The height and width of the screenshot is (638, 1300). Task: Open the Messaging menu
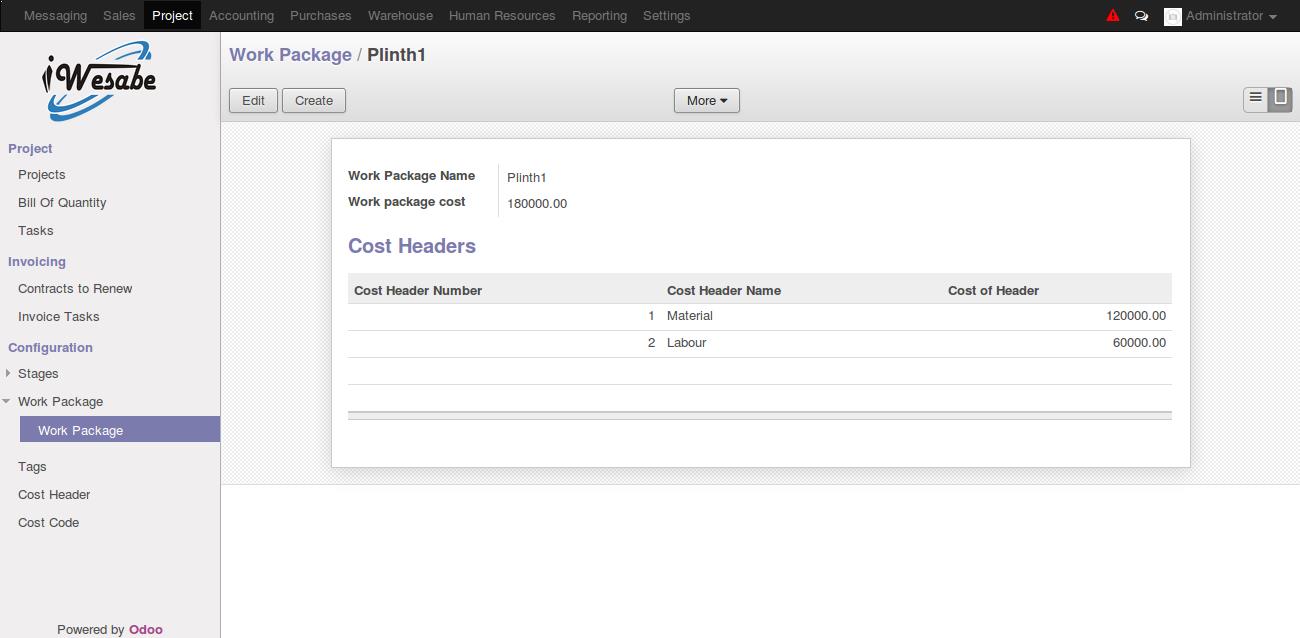(55, 16)
